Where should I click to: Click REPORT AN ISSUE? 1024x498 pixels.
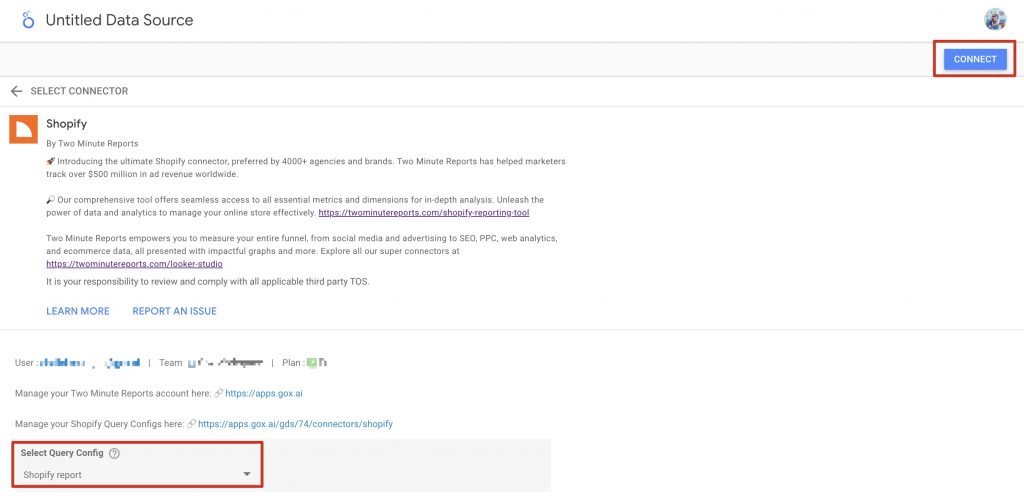click(174, 311)
